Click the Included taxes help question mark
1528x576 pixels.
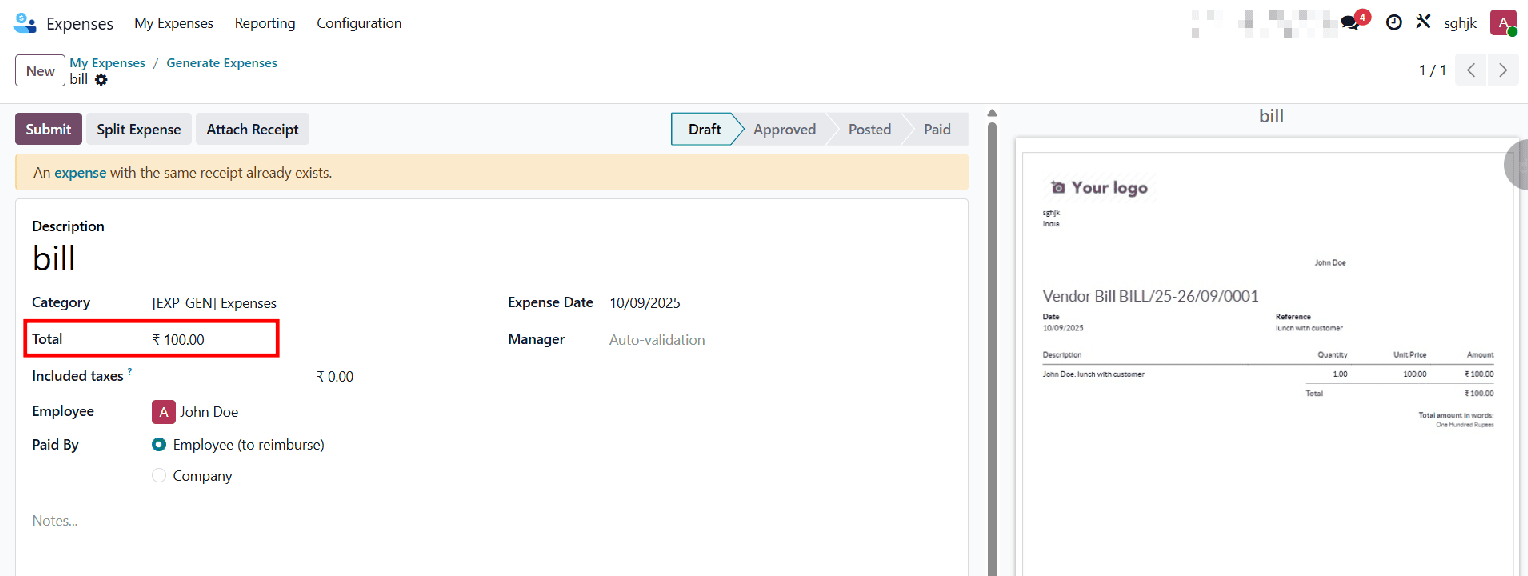pos(129,370)
